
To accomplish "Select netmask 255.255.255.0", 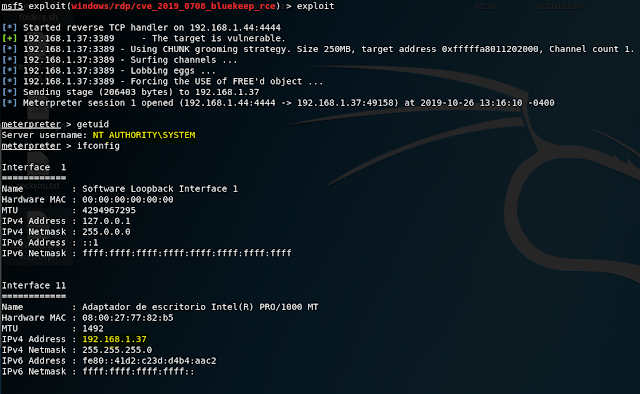I will click(x=117, y=350).
